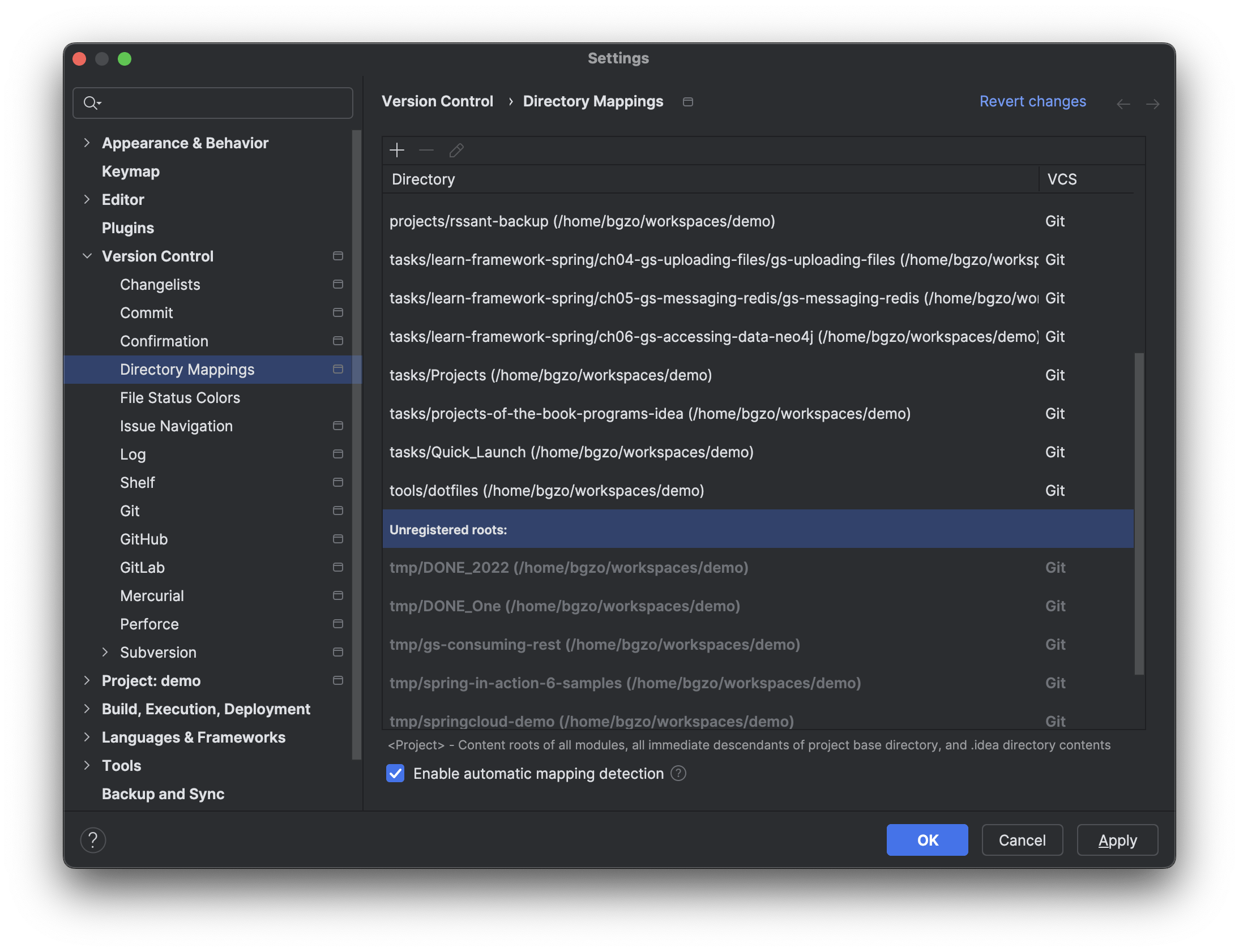Image resolution: width=1239 pixels, height=952 pixels.
Task: Collapse the Version Control section
Action: tap(87, 256)
